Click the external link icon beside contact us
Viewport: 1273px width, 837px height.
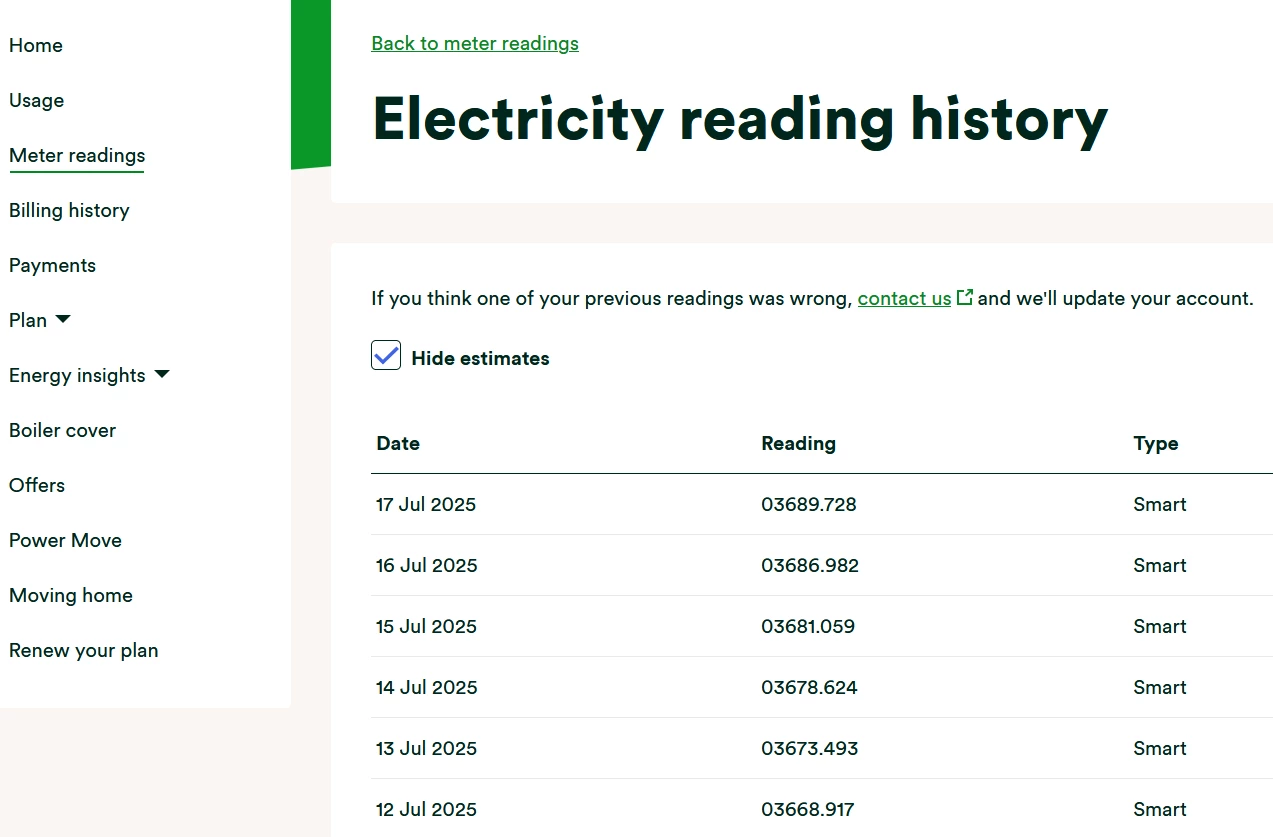[x=965, y=297]
